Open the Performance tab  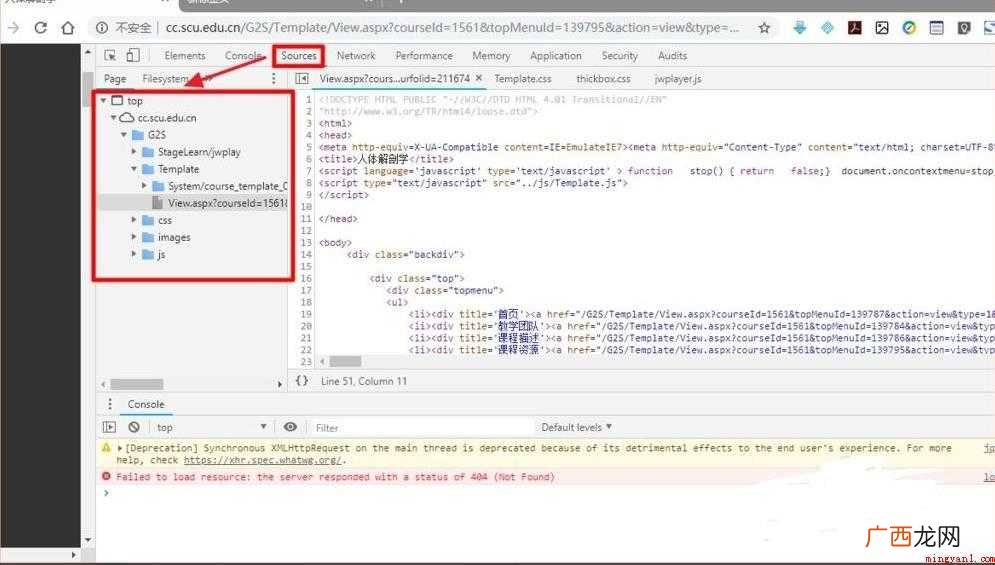(424, 56)
